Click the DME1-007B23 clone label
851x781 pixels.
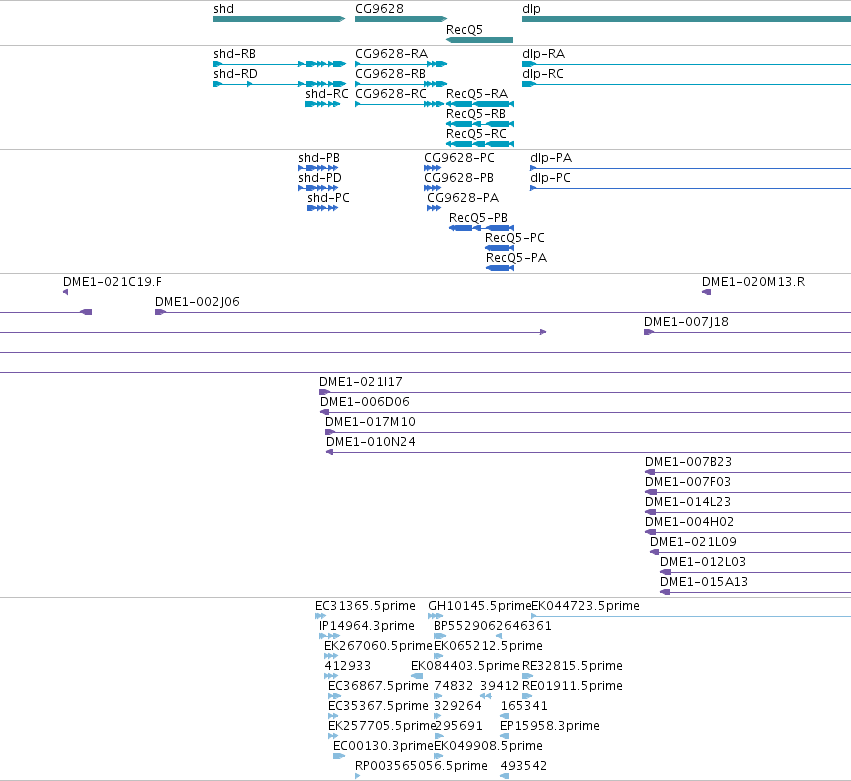click(688, 463)
